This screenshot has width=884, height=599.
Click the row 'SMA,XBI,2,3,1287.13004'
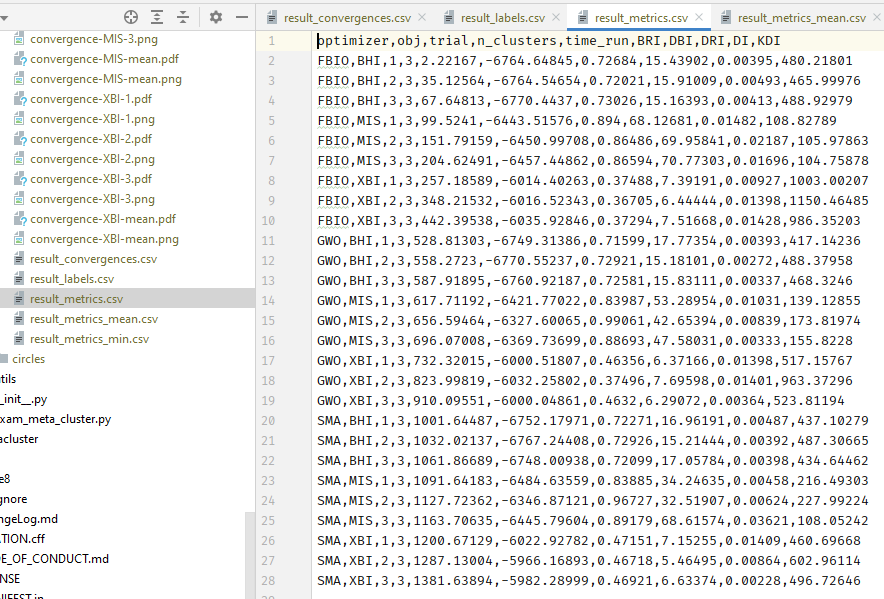pyautogui.click(x=589, y=561)
